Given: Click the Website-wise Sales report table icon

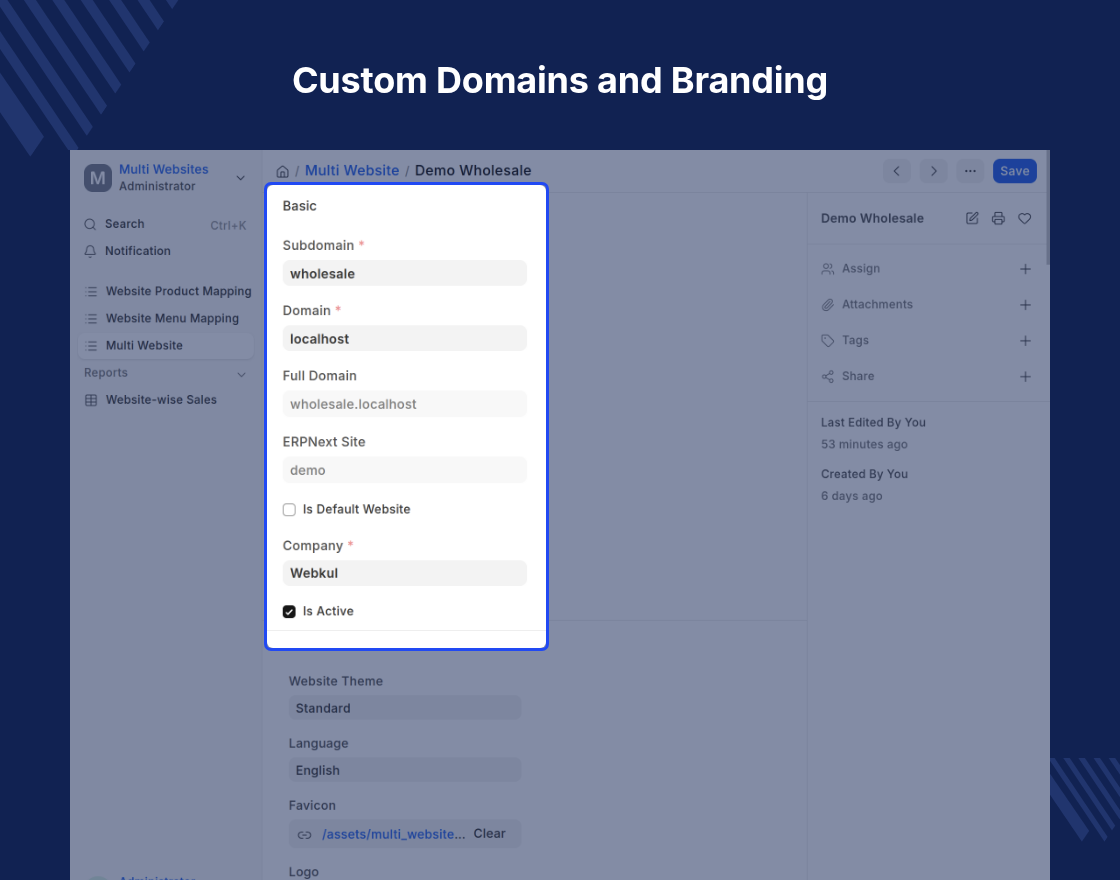Looking at the screenshot, I should click(x=91, y=400).
